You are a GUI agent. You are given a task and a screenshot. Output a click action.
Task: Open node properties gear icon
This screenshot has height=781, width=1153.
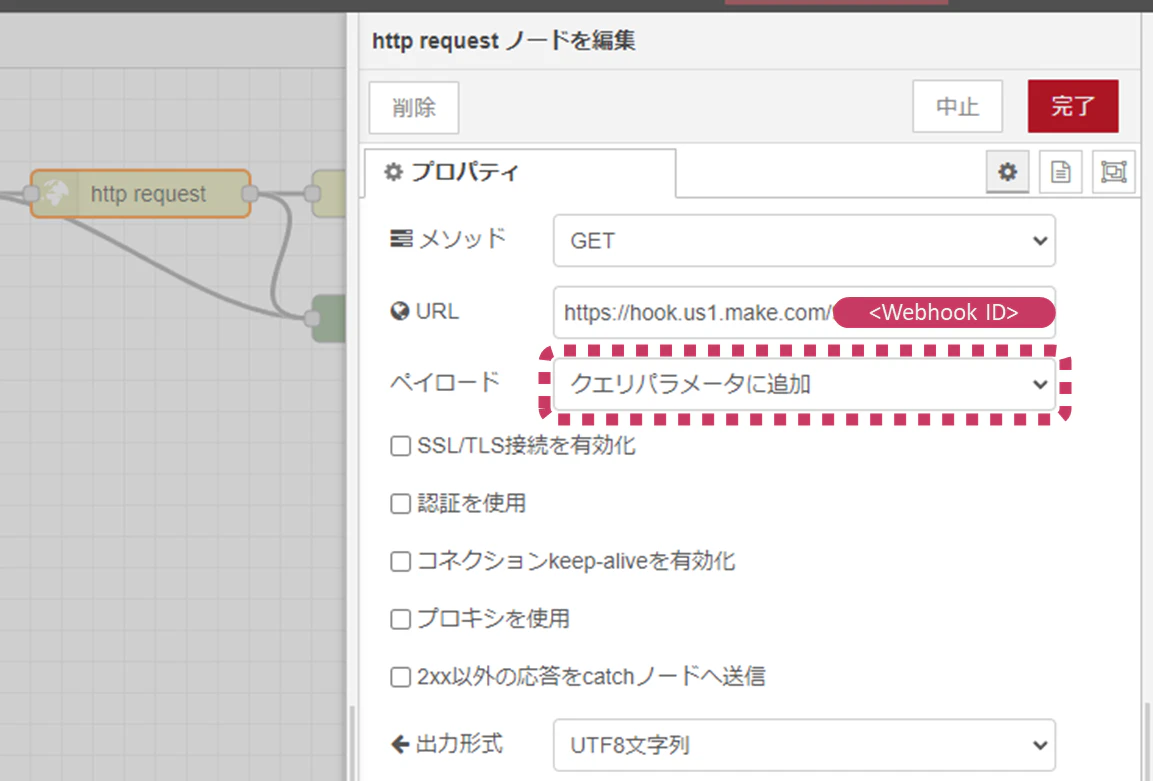click(x=1007, y=172)
